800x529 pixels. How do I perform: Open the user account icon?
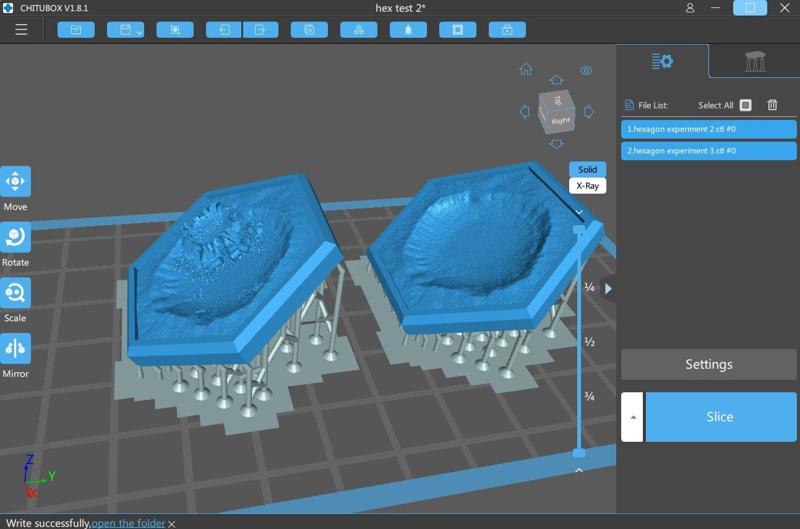point(690,8)
